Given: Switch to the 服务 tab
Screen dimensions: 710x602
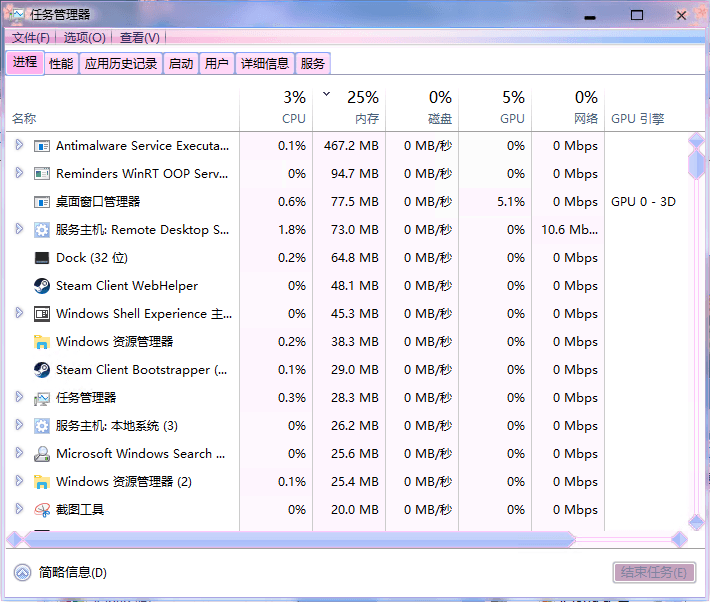Looking at the screenshot, I should pyautogui.click(x=312, y=63).
